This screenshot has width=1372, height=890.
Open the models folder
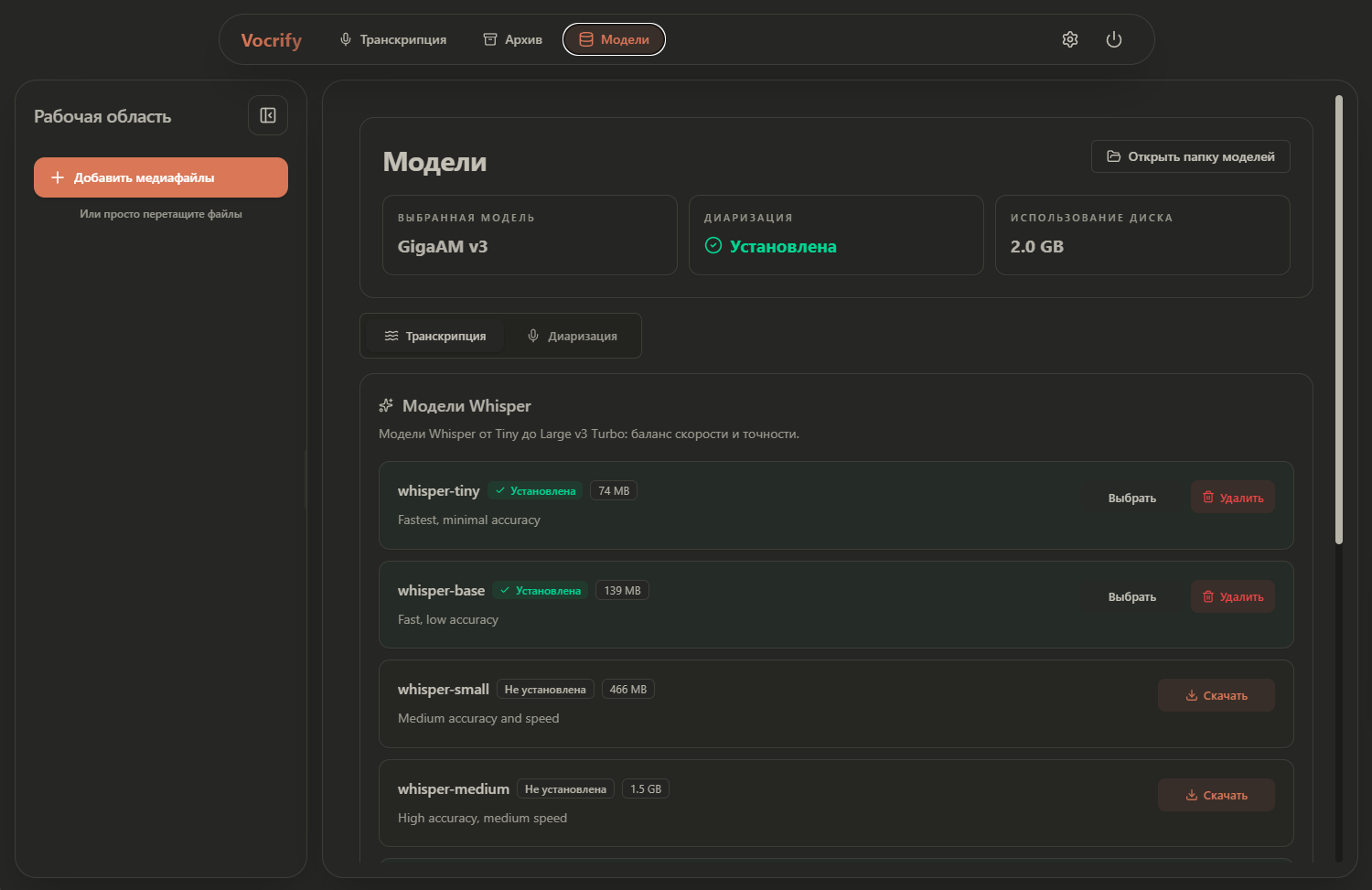pos(1190,156)
